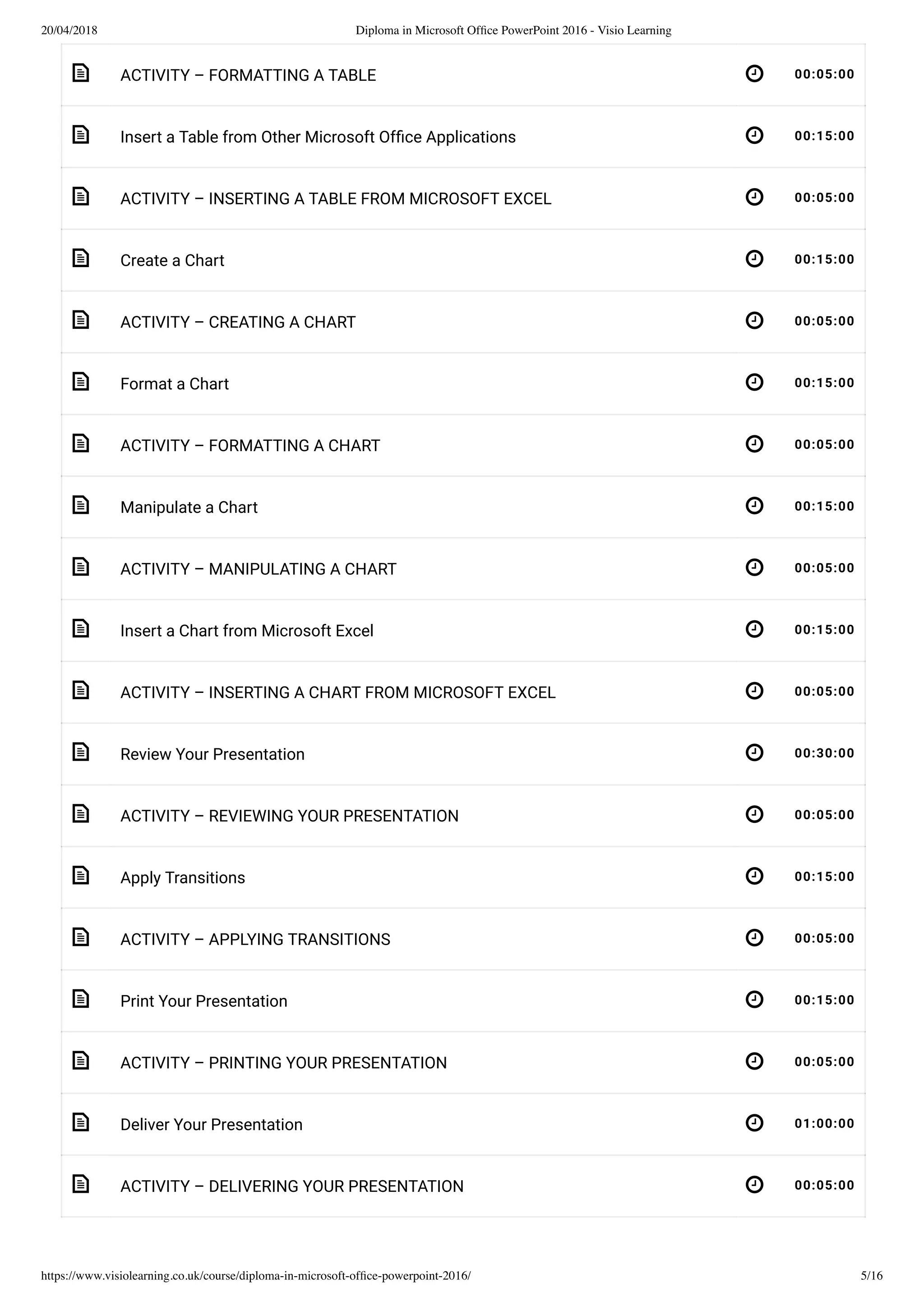The width and height of the screenshot is (924, 1306).
Task: Click document icon beside Apply Transitions
Action: click(81, 876)
